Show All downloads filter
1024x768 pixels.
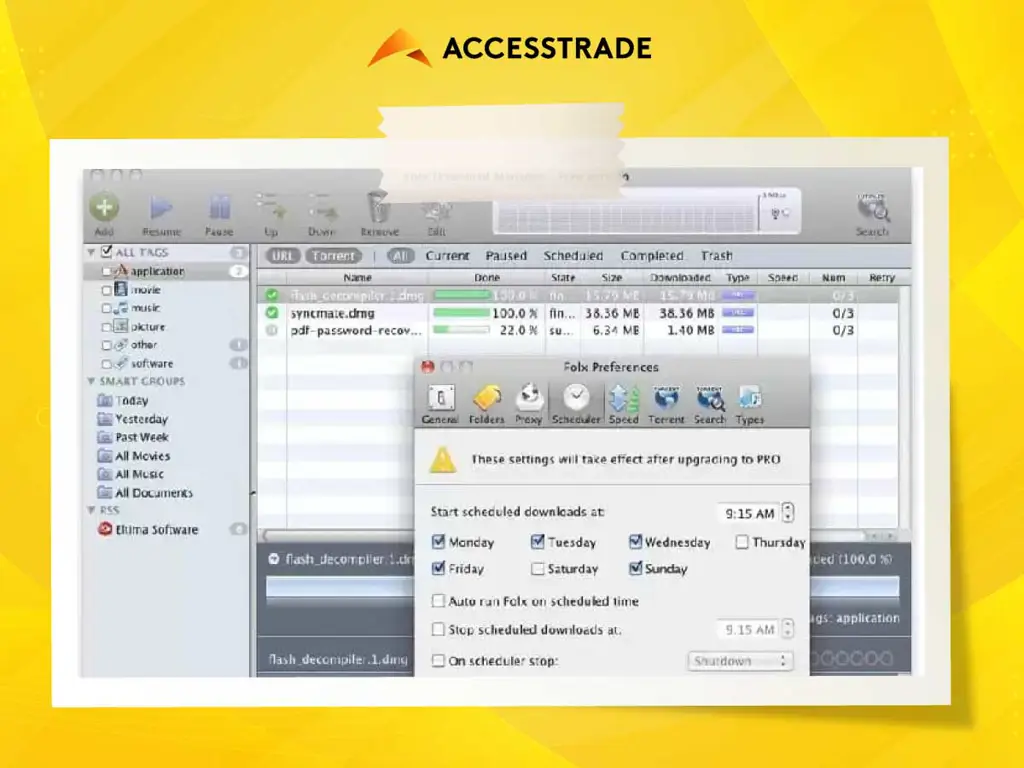[400, 256]
